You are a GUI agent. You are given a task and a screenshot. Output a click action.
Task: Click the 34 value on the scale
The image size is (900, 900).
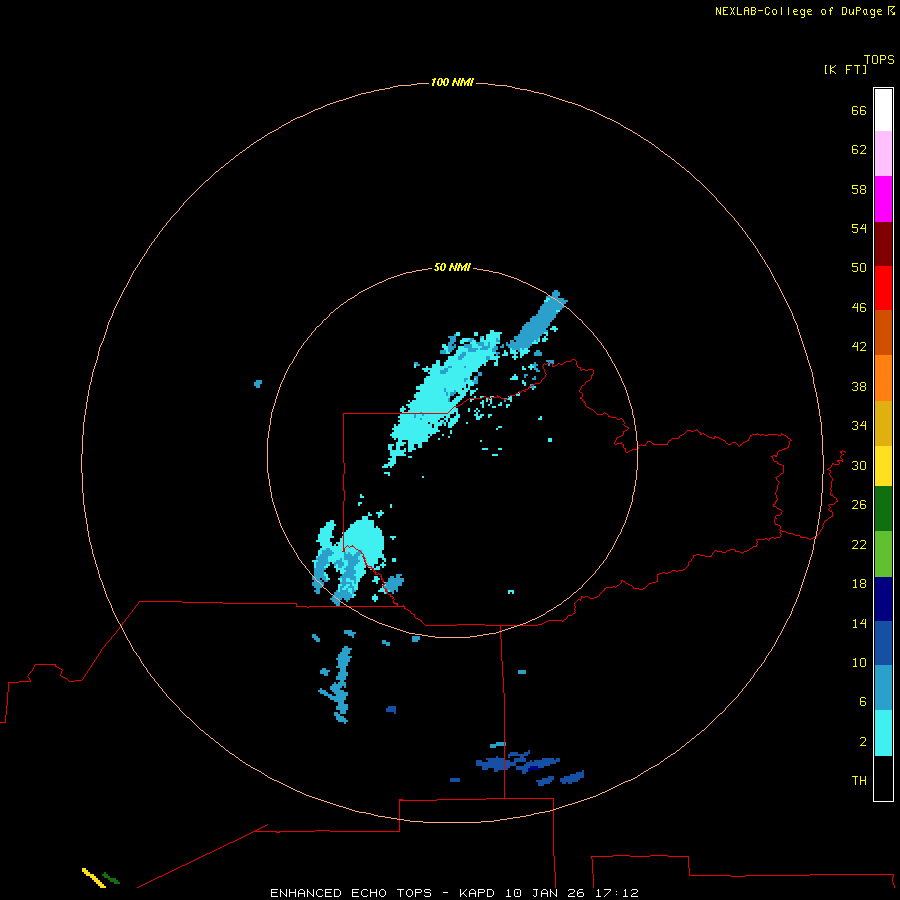[859, 426]
